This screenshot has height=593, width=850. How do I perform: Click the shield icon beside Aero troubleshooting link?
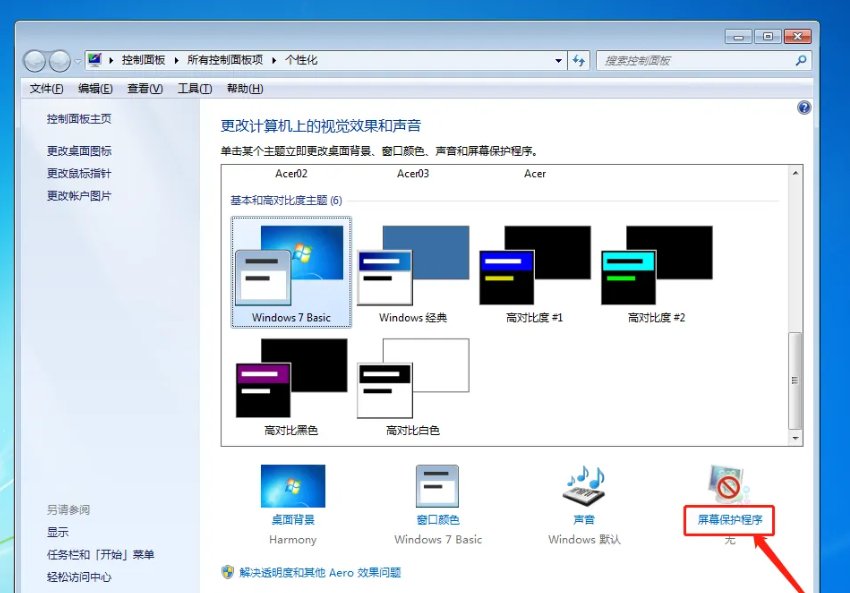228,572
